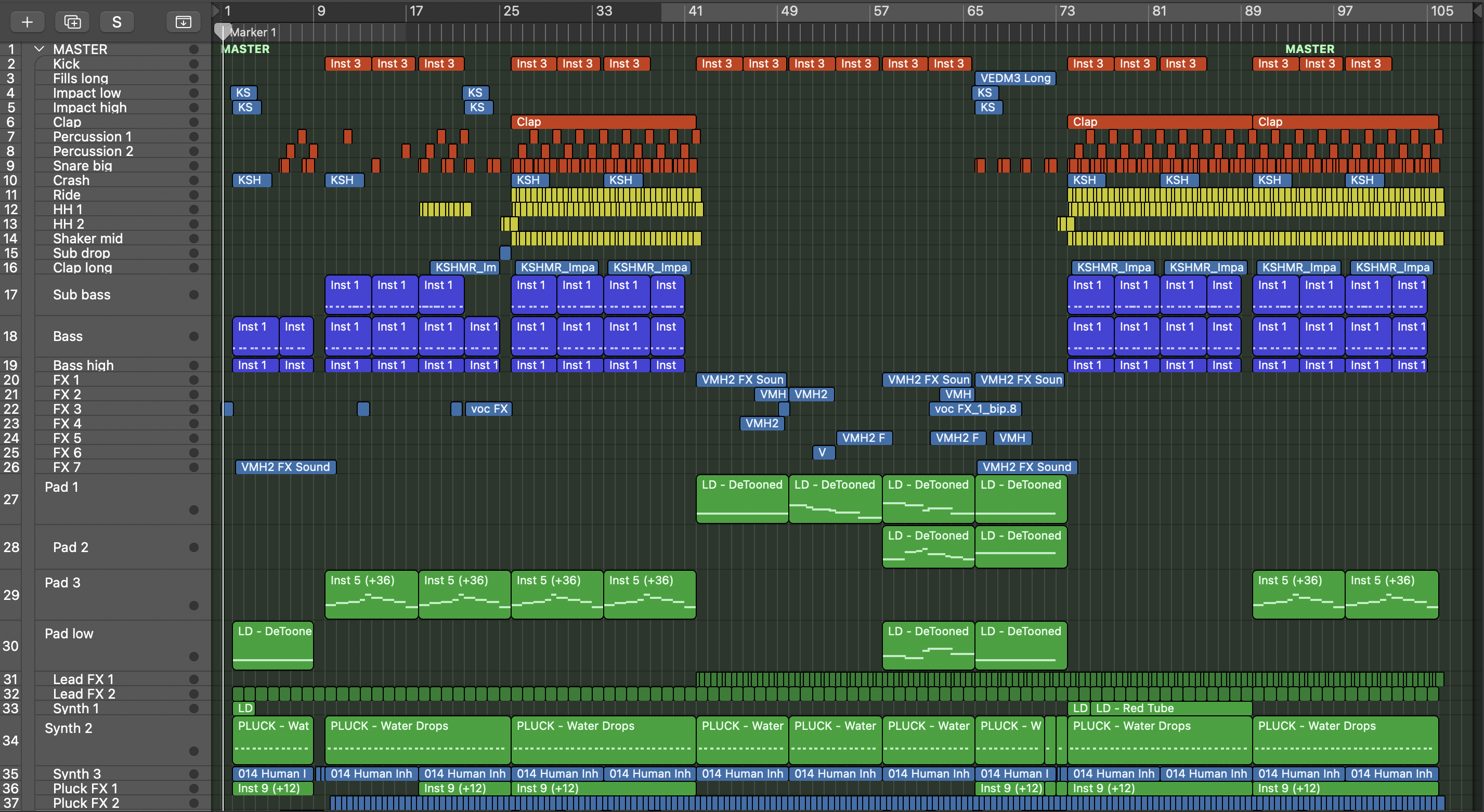Collapse the MASTER track stack chevron

click(x=39, y=49)
